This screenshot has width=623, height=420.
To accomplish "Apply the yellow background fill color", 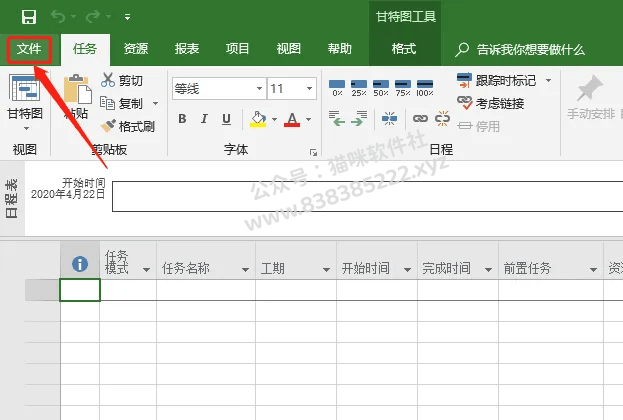I will pyautogui.click(x=258, y=119).
